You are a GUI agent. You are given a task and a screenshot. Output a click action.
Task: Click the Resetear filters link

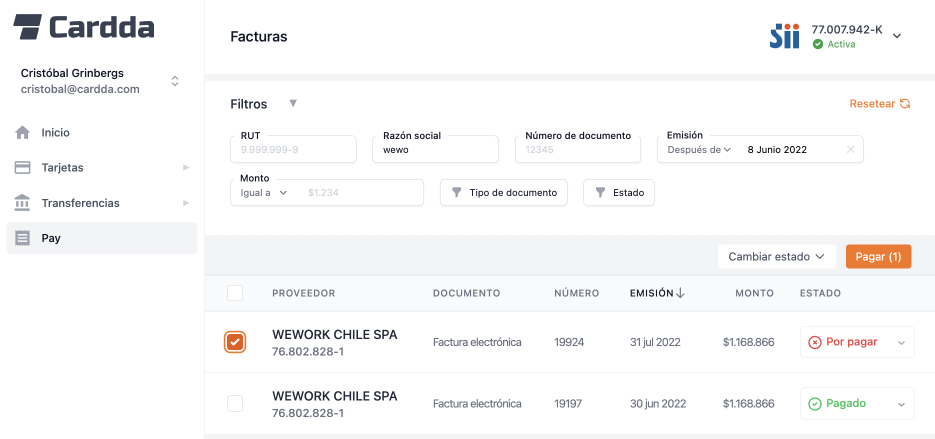pos(879,104)
